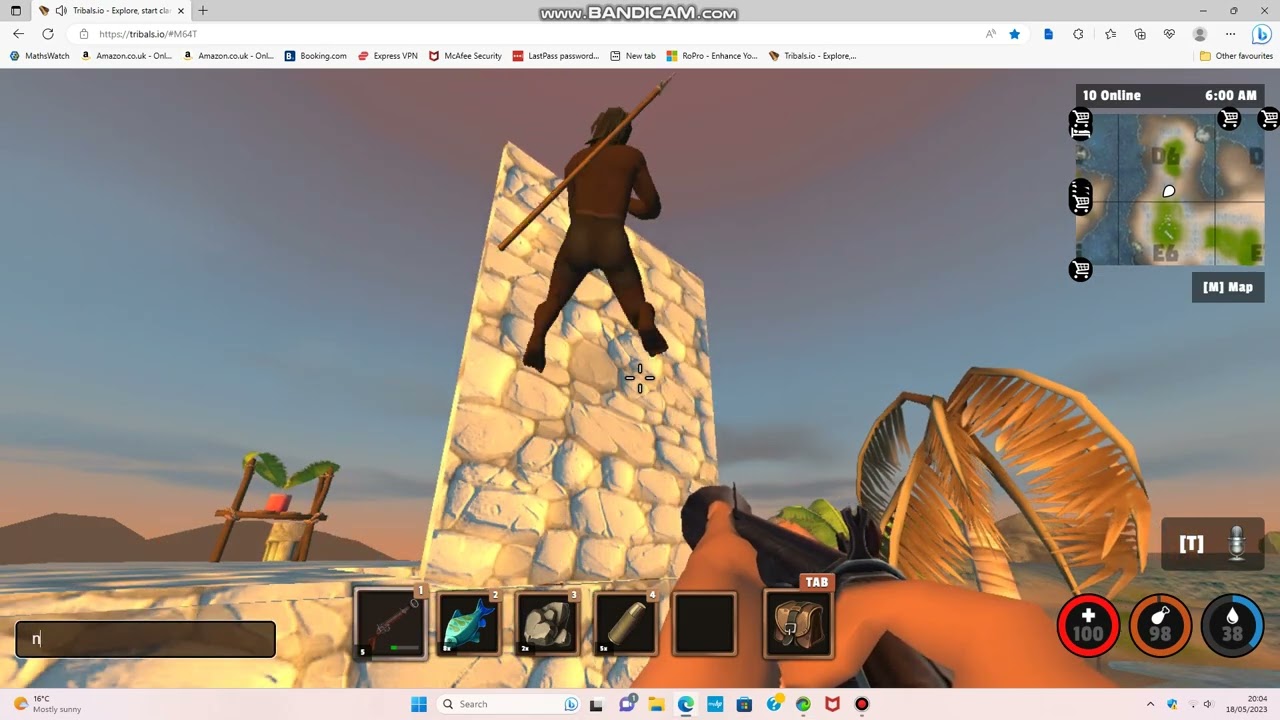Open the tab actions menu icon

click(15, 11)
